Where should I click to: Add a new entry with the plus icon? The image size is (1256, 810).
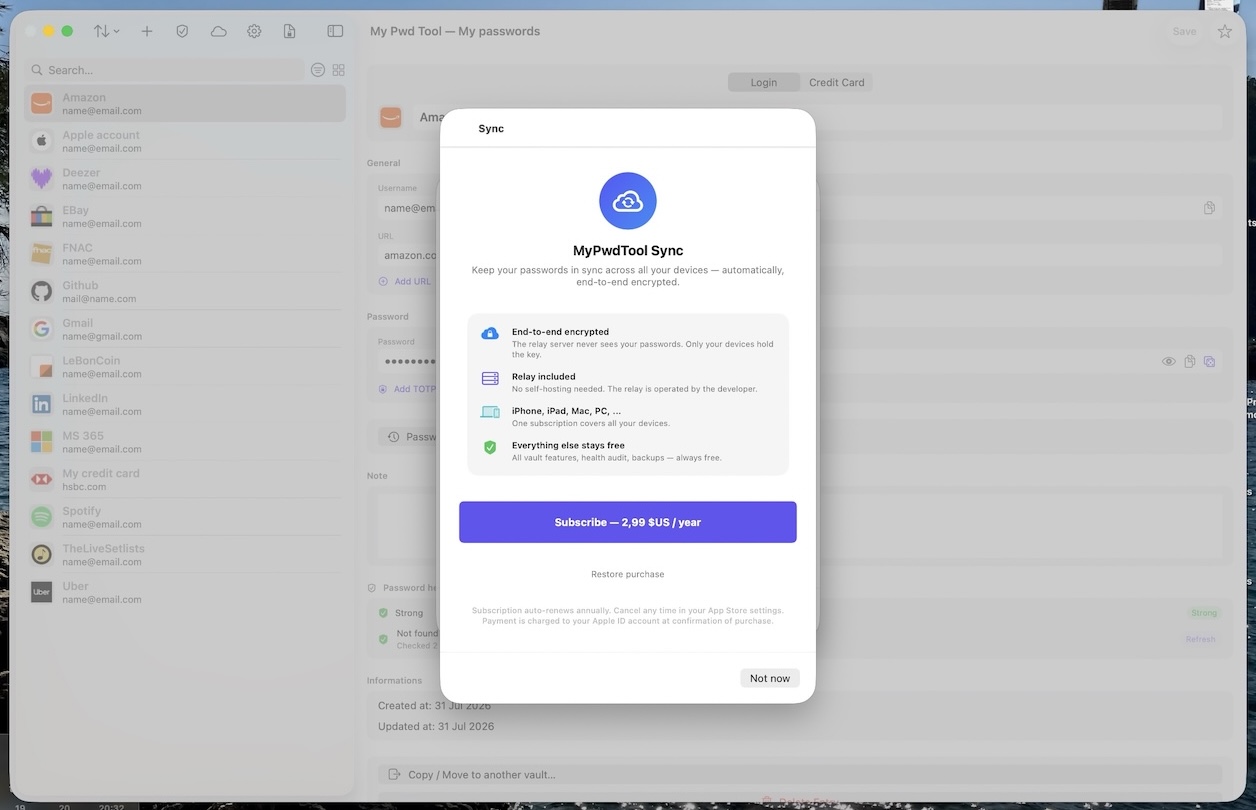point(147,31)
